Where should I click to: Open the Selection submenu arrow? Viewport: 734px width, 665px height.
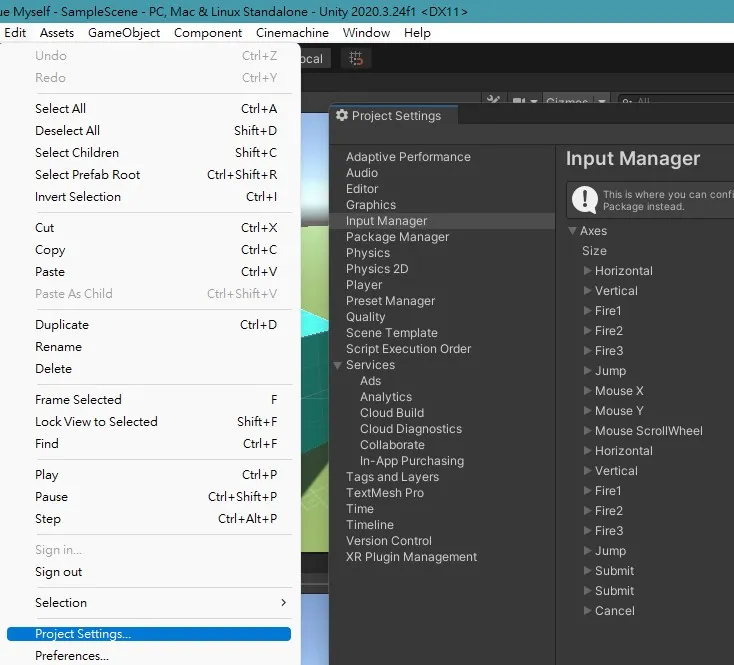coord(283,602)
